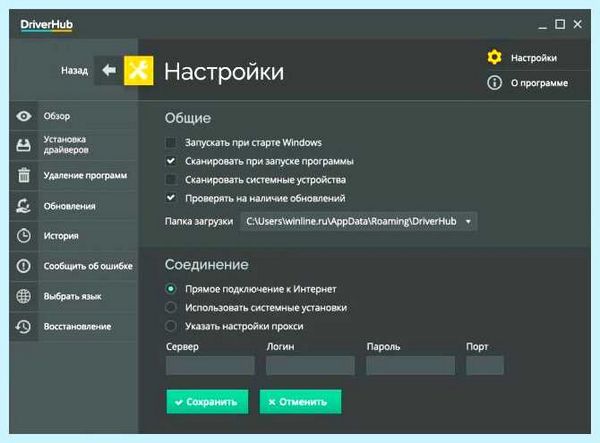Open Выбрать язык sidebar item

tap(73, 296)
